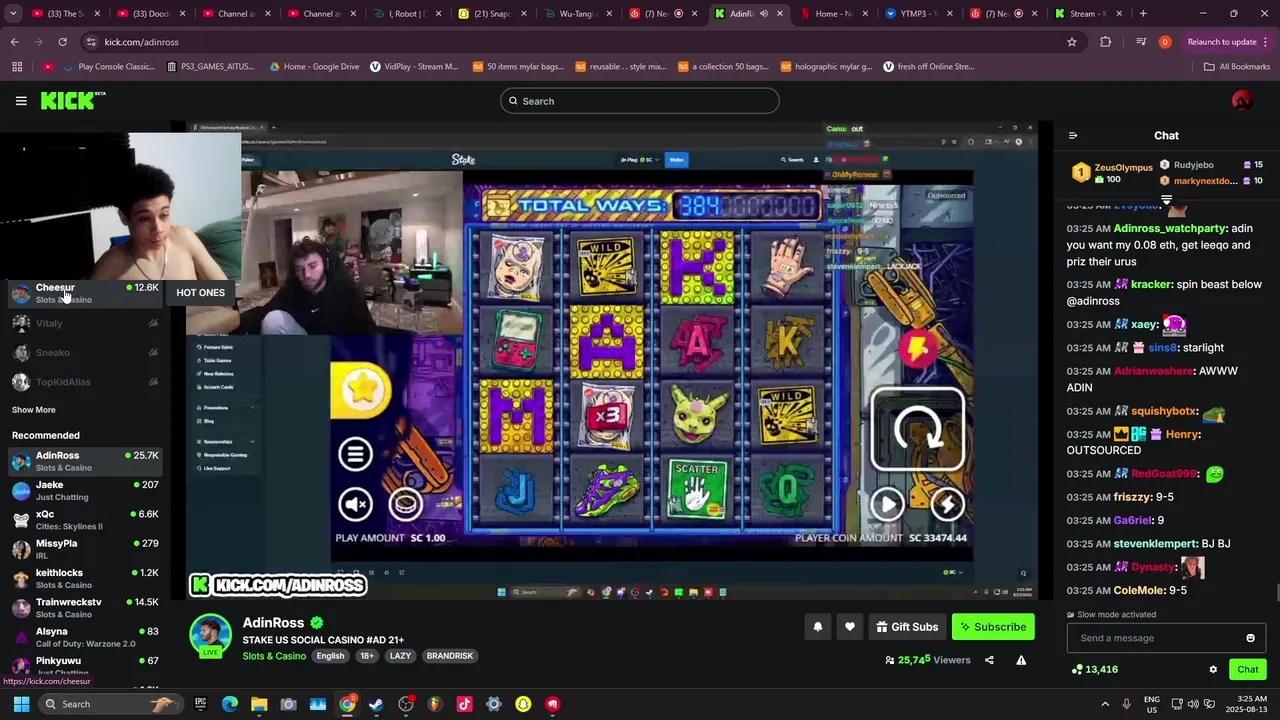Open the Chrome bookmarks apps grid icon
This screenshot has height=720, width=1280.
point(17,67)
